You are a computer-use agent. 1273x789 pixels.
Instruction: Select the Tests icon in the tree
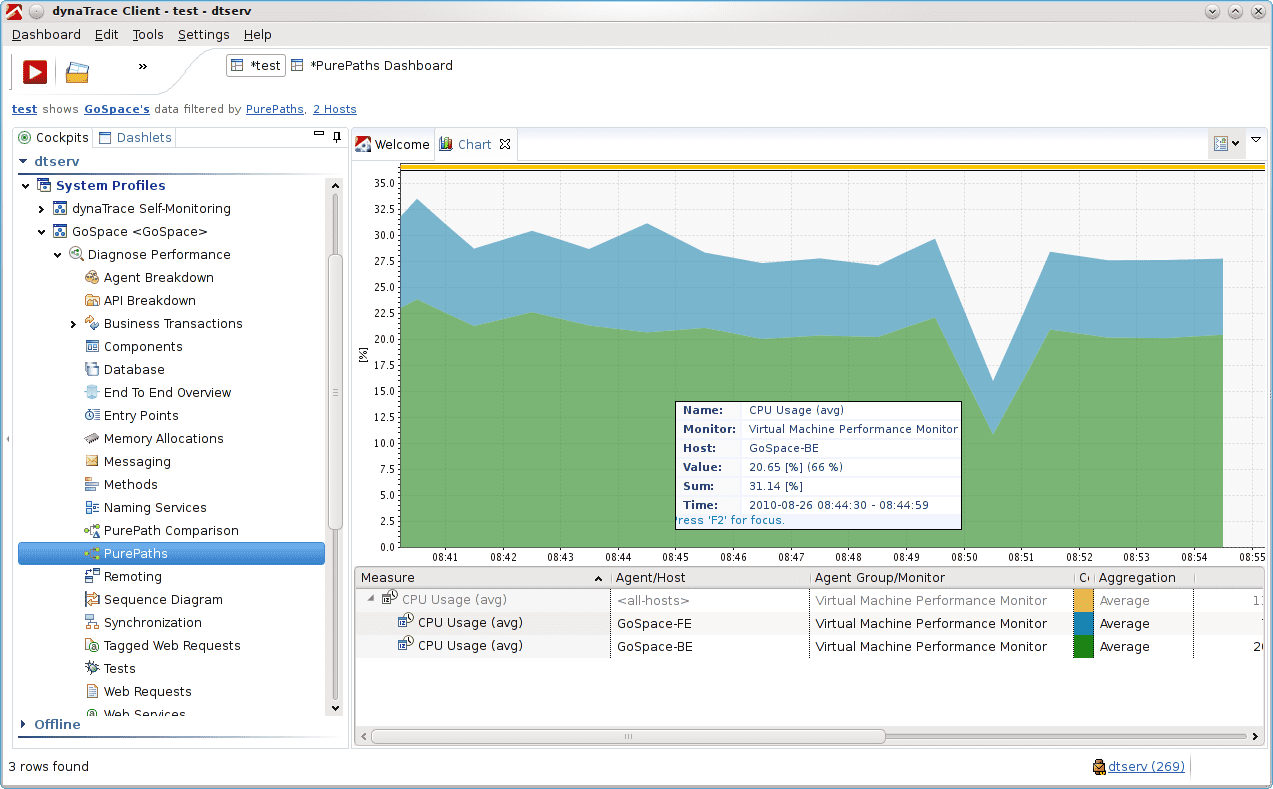pyautogui.click(x=92, y=668)
